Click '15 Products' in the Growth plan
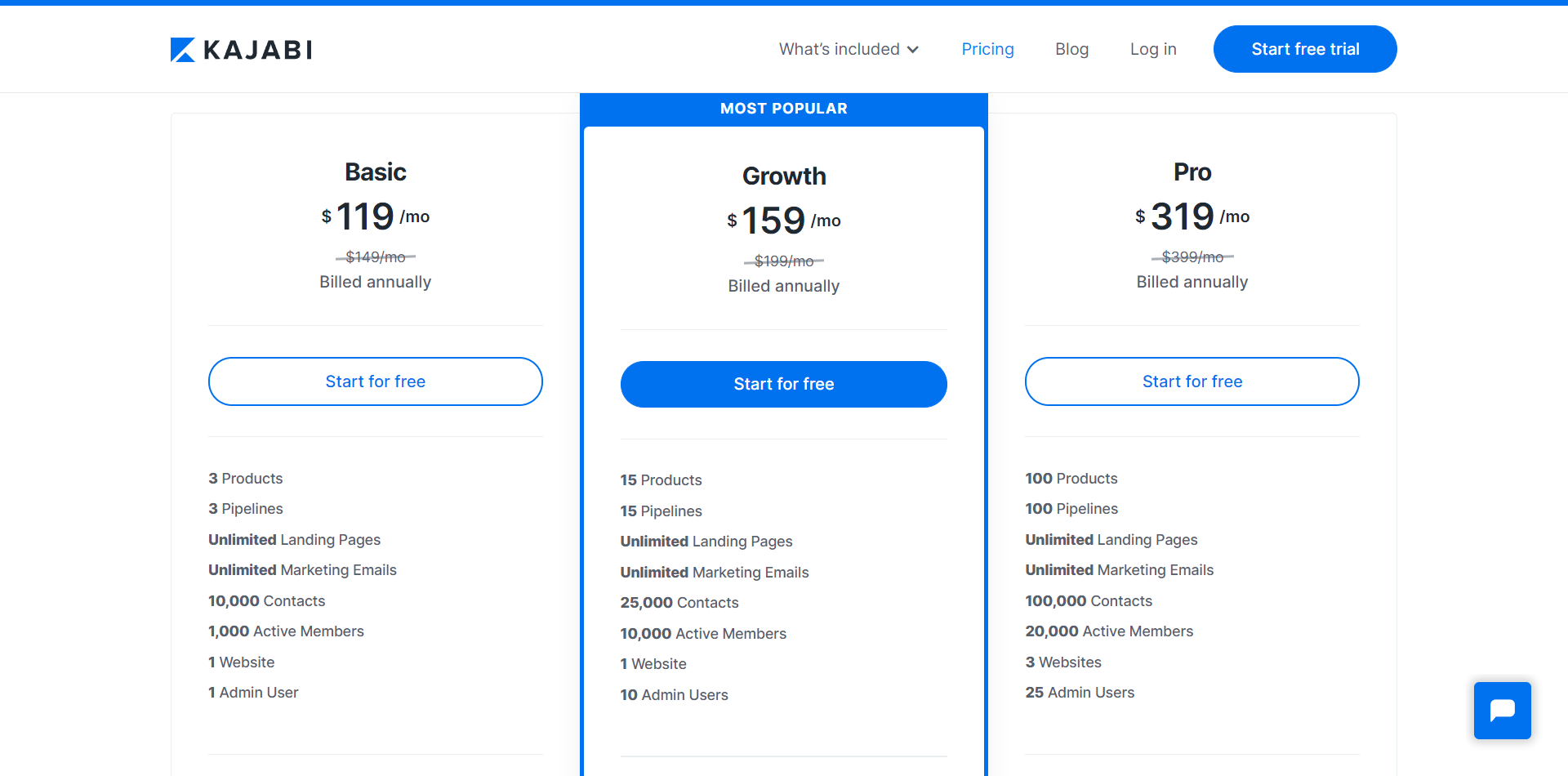The height and width of the screenshot is (776, 1568). (661, 480)
